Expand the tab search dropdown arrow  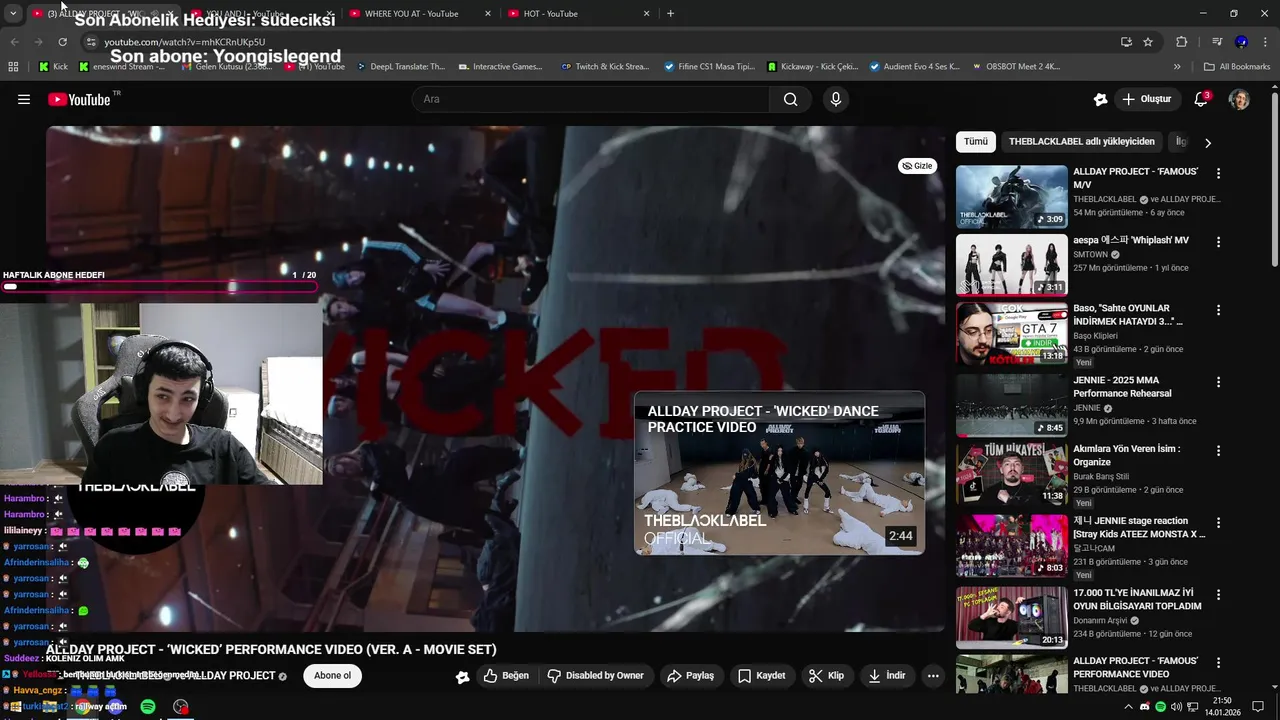[x=13, y=13]
